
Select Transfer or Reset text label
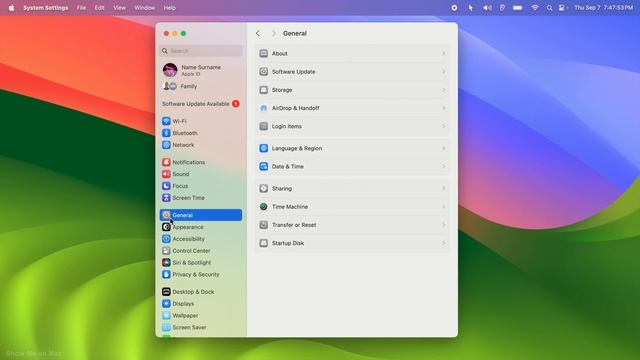tap(294, 225)
